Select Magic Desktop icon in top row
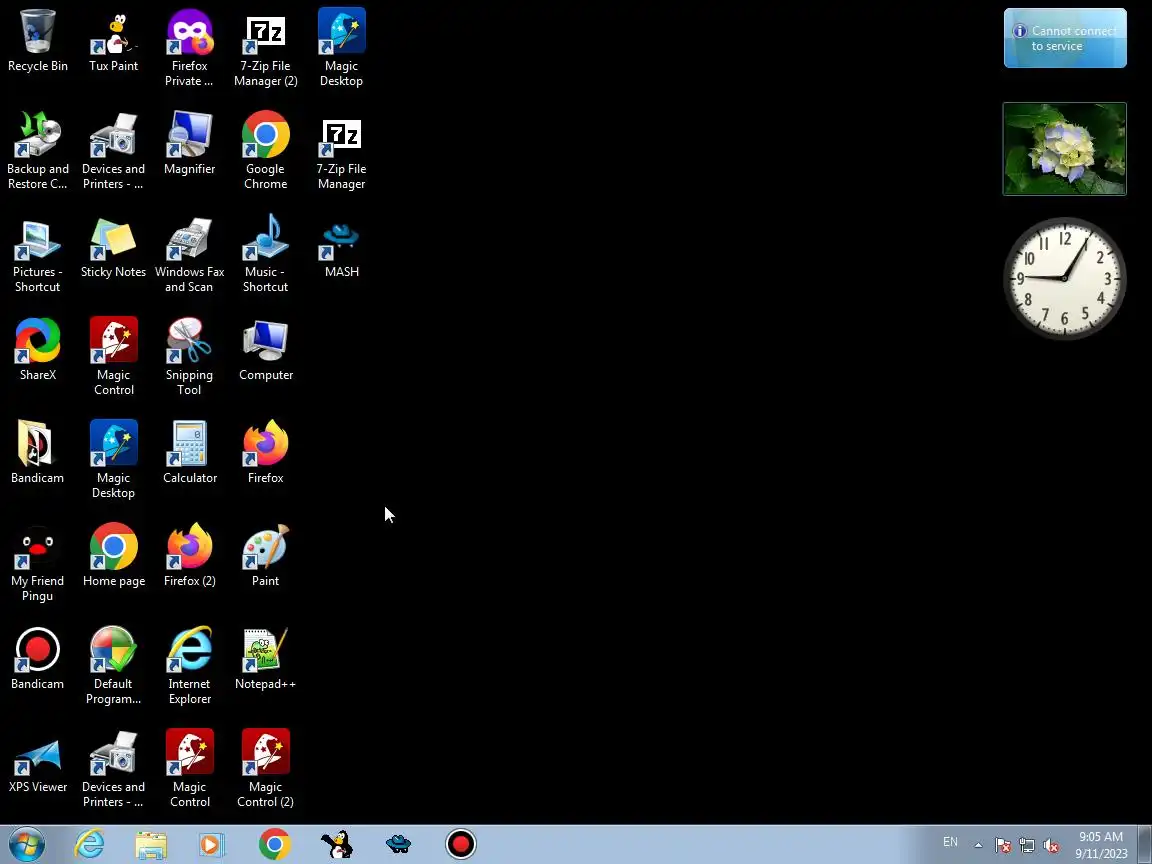 [341, 48]
